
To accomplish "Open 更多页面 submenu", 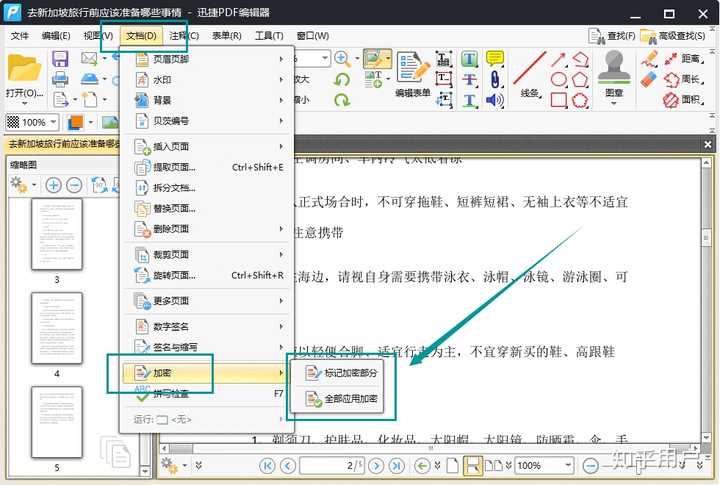I will tap(207, 301).
